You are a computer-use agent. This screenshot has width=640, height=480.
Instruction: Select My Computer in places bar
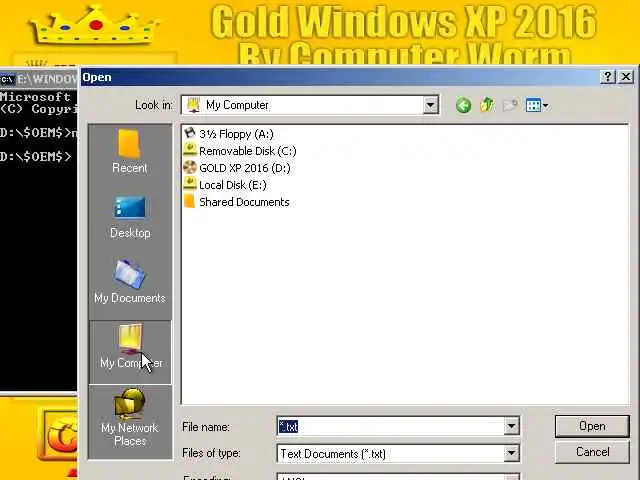130,351
